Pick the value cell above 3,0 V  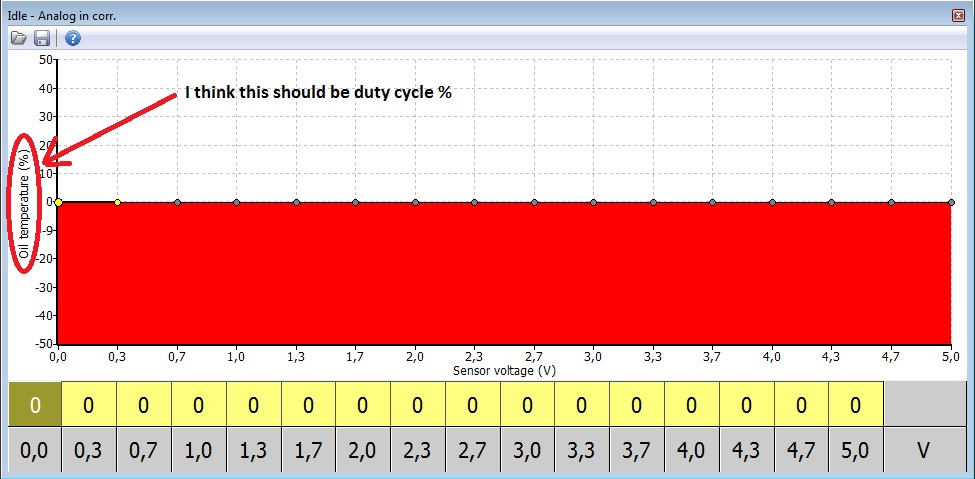click(x=527, y=405)
